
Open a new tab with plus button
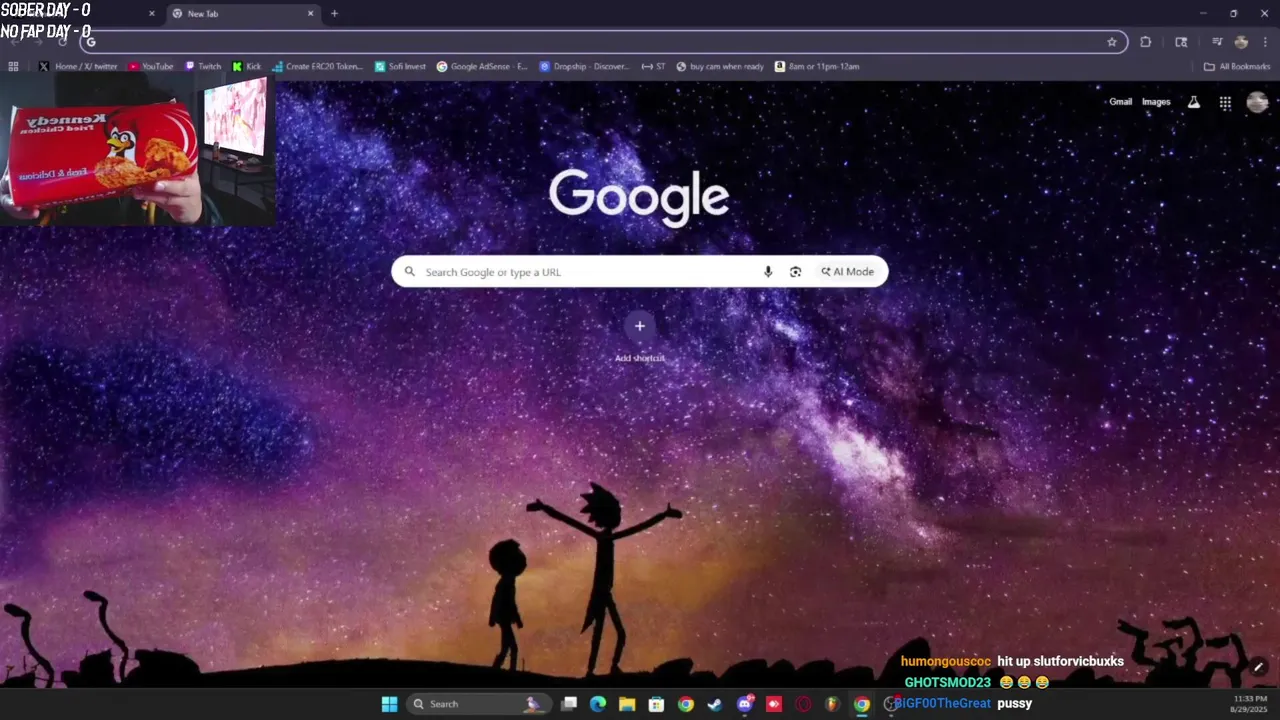point(334,14)
